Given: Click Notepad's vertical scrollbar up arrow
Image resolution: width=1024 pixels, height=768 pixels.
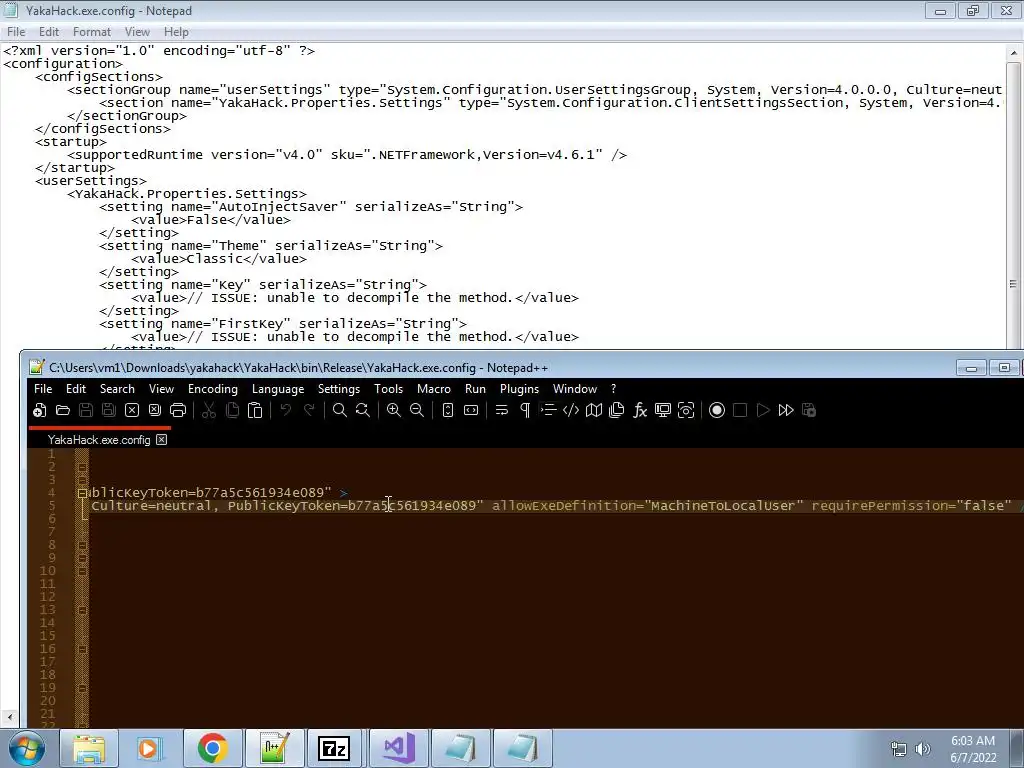Looking at the screenshot, I should 1014,52.
